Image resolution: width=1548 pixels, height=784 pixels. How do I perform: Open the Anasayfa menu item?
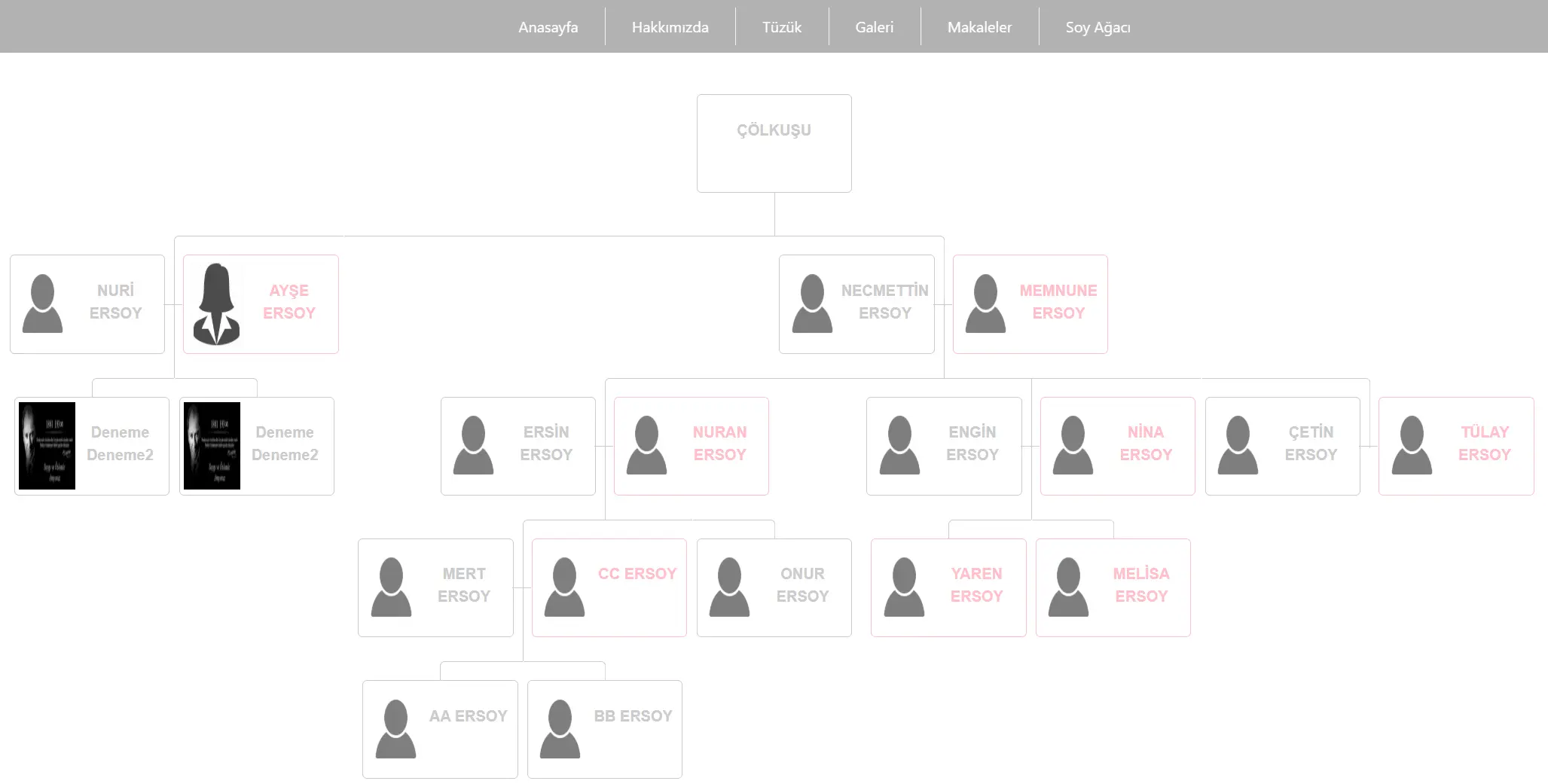[548, 27]
